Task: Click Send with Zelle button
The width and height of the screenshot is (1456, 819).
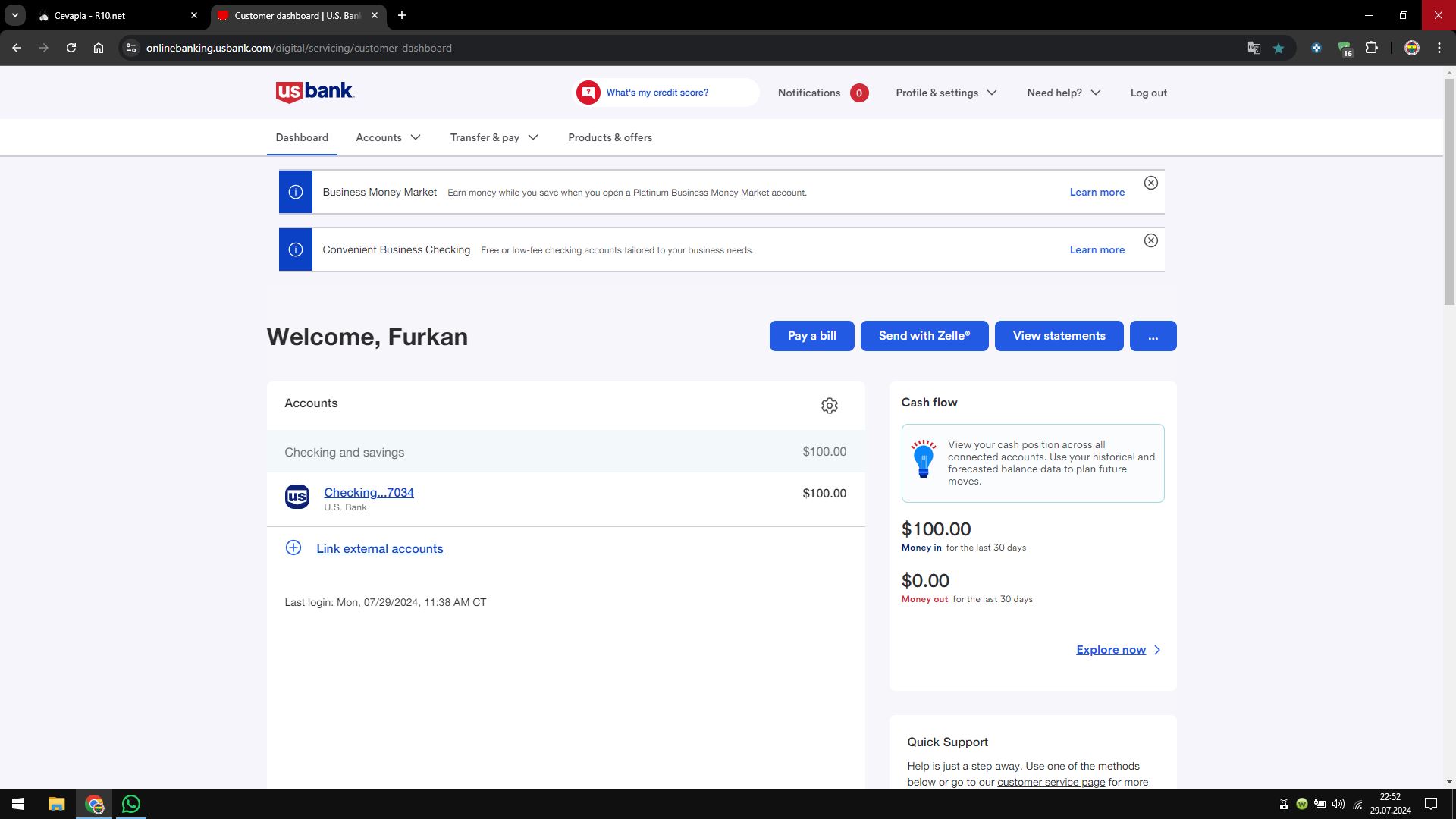Action: (924, 336)
